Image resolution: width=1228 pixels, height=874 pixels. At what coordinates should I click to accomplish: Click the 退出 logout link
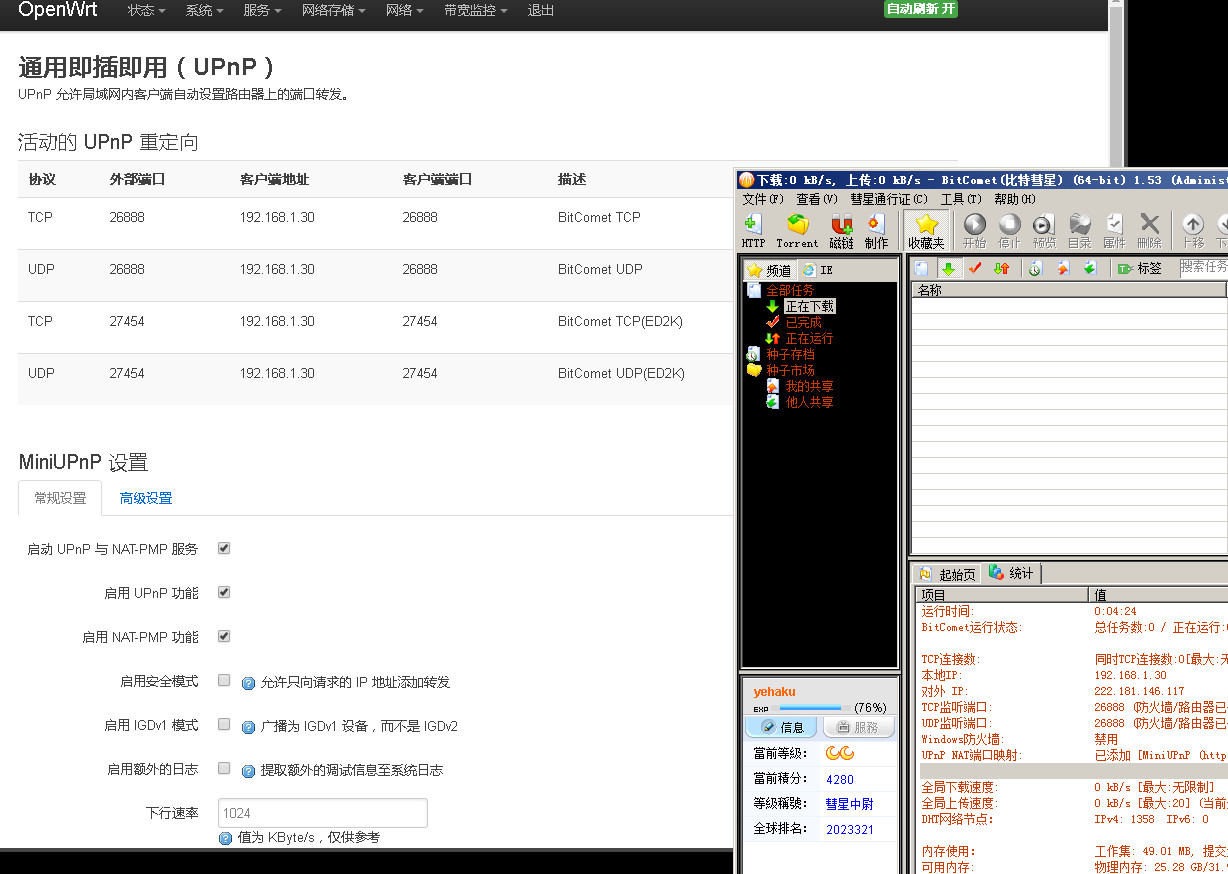click(541, 10)
